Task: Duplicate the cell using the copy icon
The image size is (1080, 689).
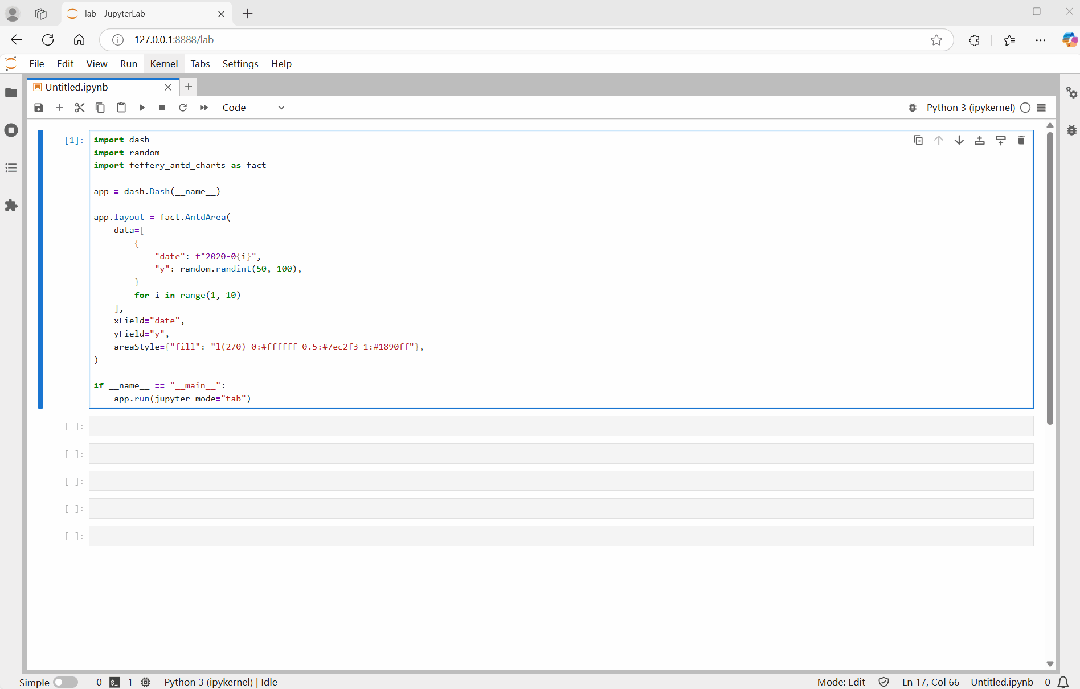Action: (x=918, y=141)
